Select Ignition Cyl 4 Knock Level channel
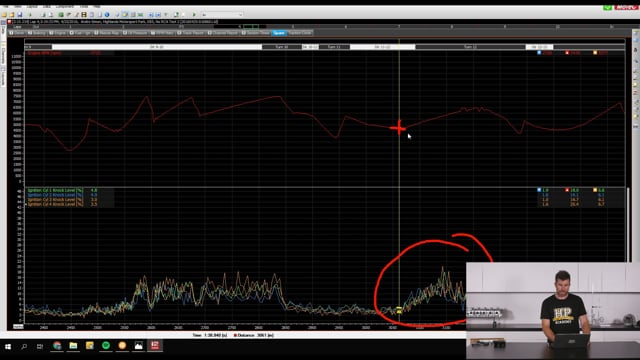This screenshot has width=640, height=360. [55, 204]
